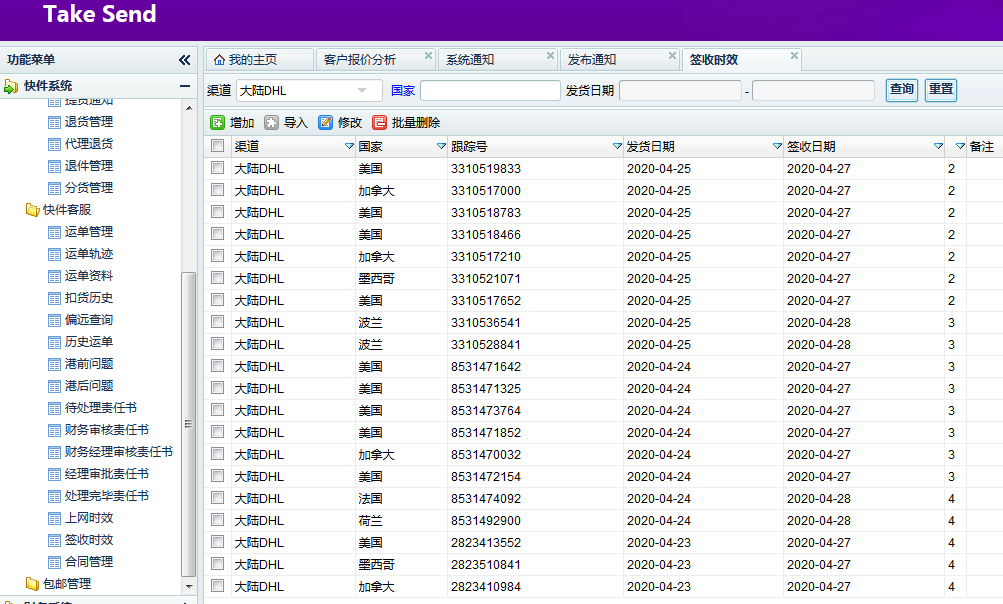Click the 查询 (Search) button
This screenshot has width=1003, height=604.
point(901,90)
